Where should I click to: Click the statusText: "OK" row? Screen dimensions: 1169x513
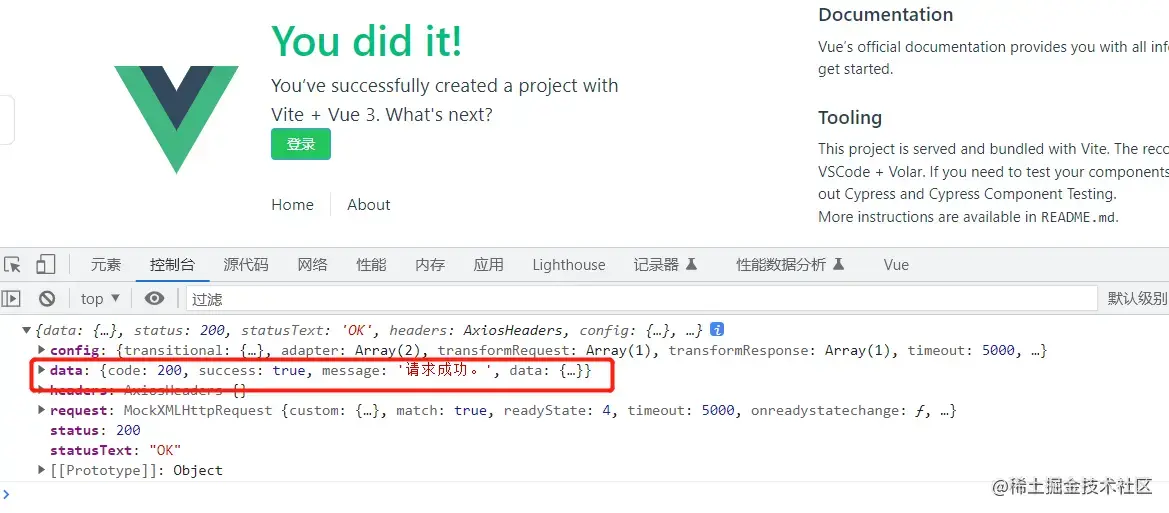coord(116,450)
